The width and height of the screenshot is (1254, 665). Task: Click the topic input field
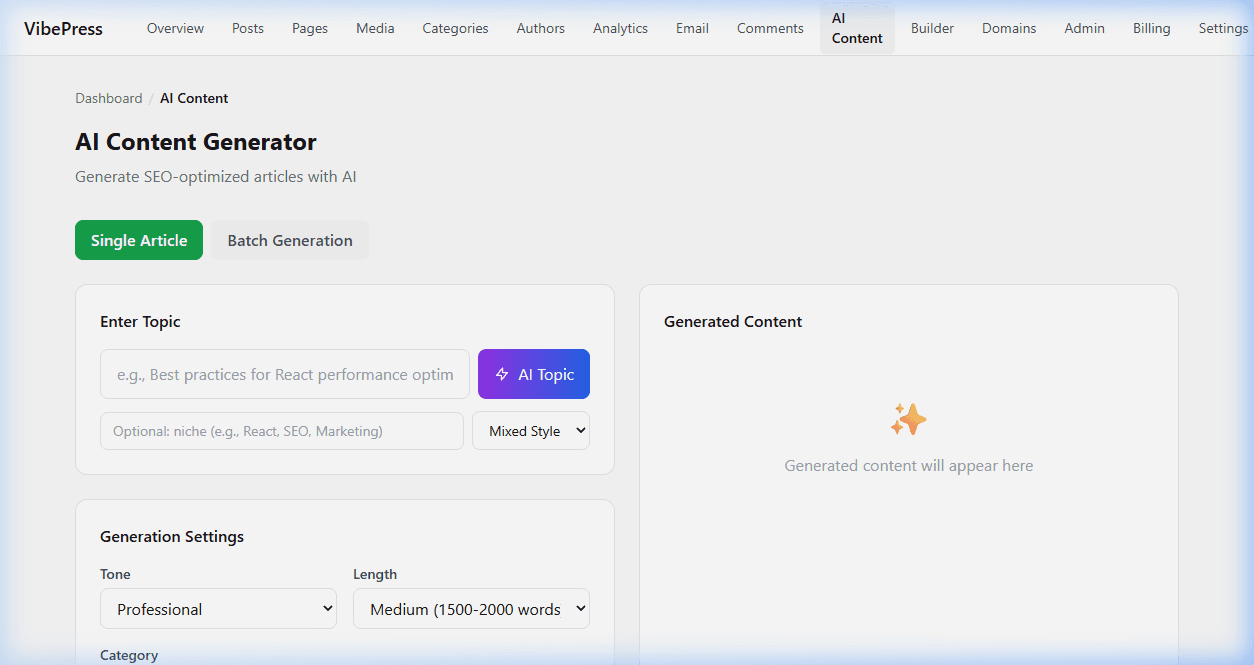(x=284, y=374)
